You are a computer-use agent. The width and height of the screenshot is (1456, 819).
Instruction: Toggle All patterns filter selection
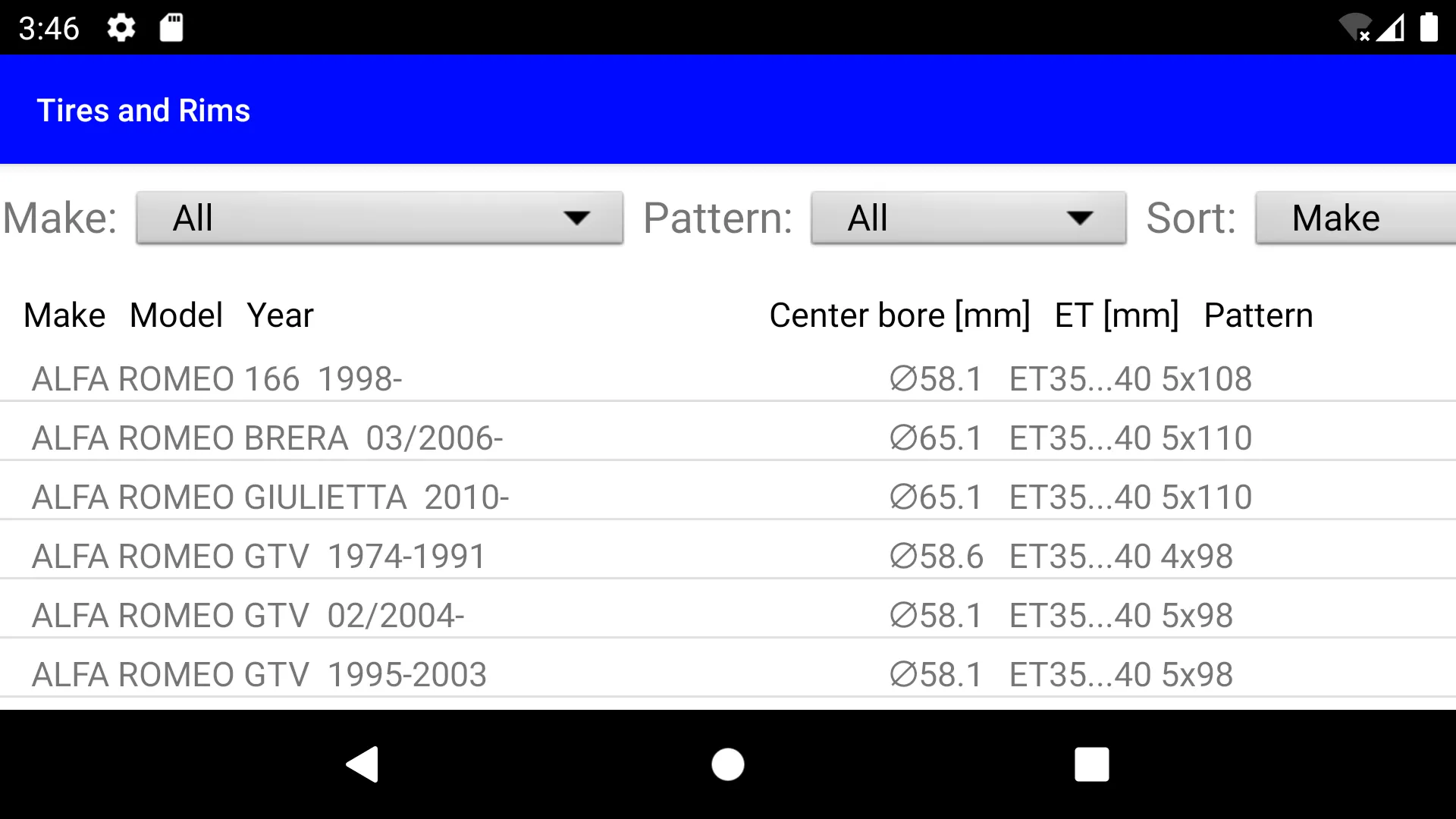[x=966, y=218]
